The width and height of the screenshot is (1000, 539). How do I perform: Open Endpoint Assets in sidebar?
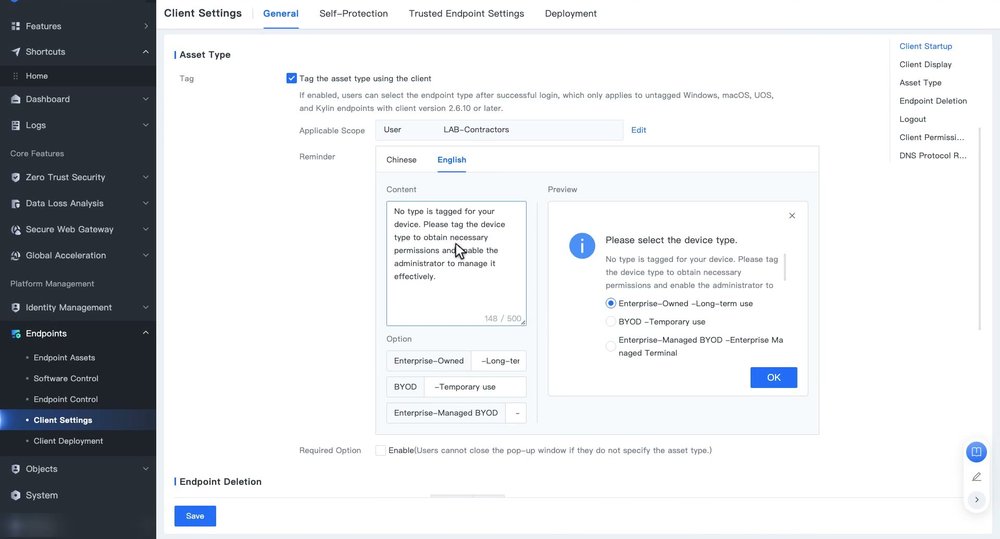[64, 358]
